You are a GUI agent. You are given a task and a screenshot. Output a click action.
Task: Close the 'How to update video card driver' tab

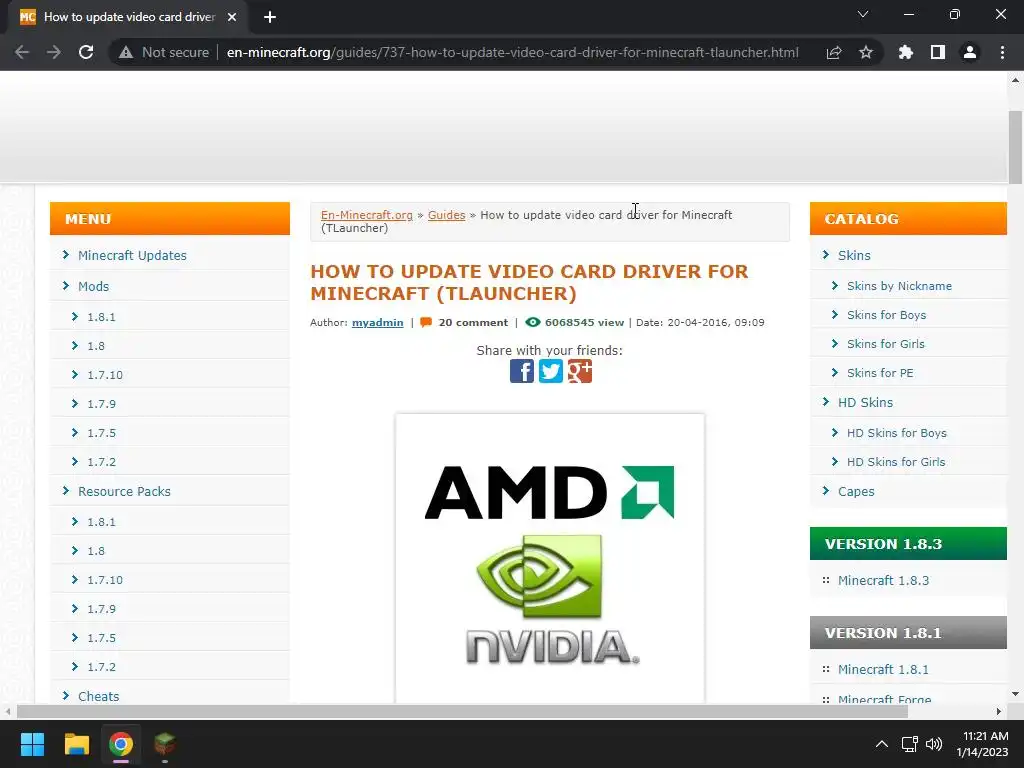[232, 17]
